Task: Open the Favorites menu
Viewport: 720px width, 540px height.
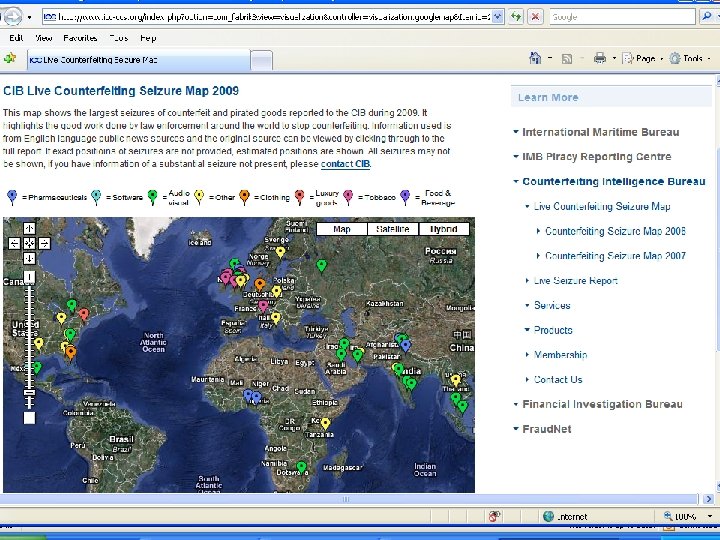Action: [x=82, y=37]
